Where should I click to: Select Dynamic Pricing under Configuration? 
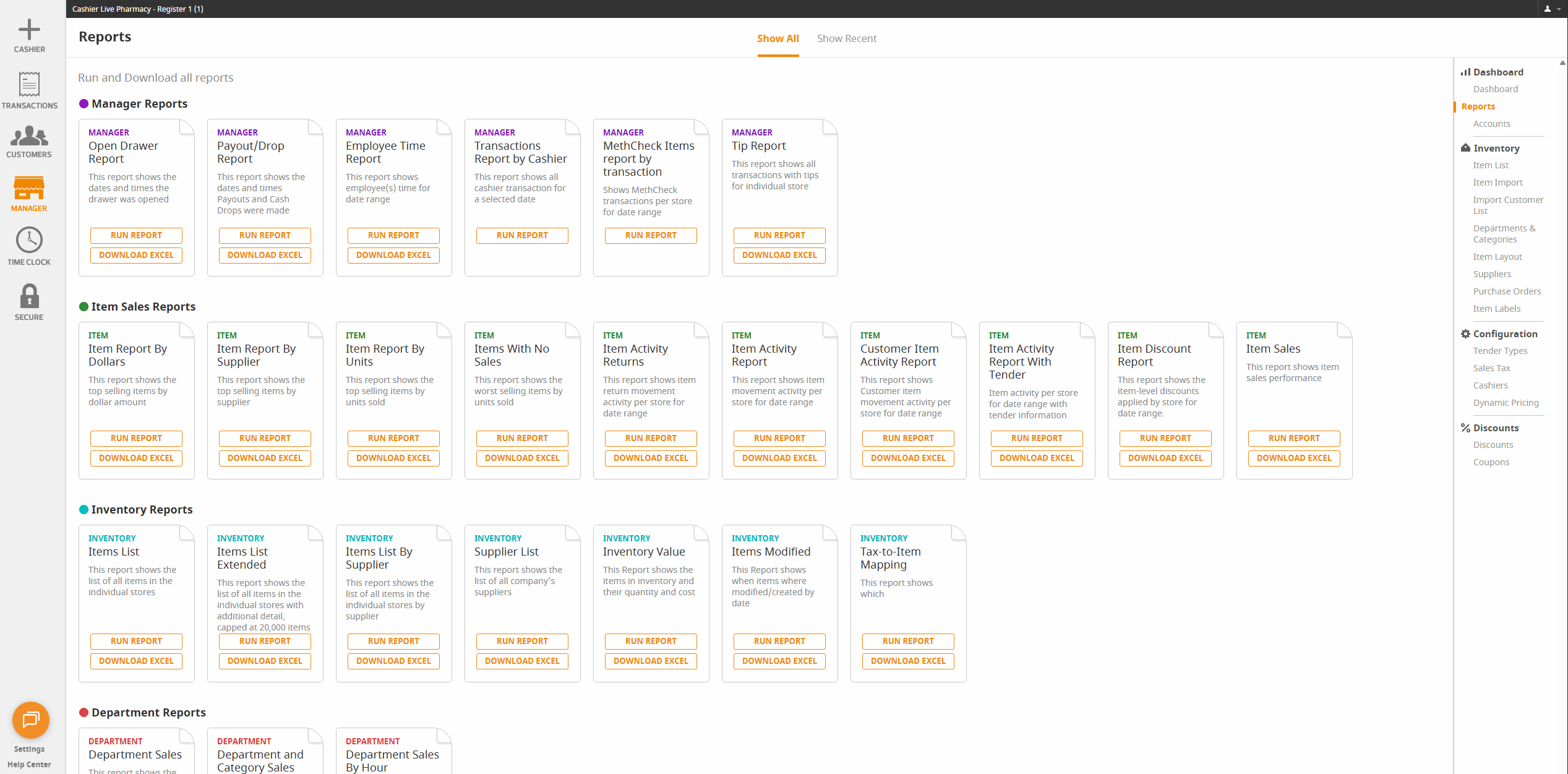pyautogui.click(x=1506, y=402)
